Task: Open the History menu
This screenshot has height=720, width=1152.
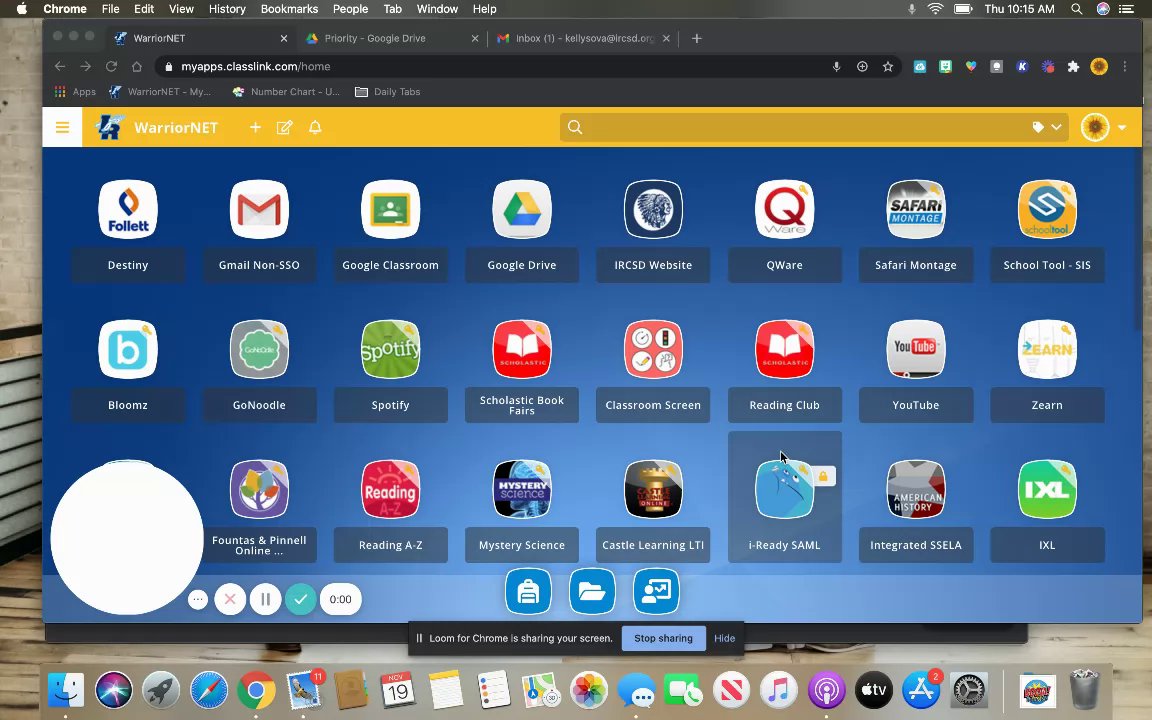Action: pos(227,9)
